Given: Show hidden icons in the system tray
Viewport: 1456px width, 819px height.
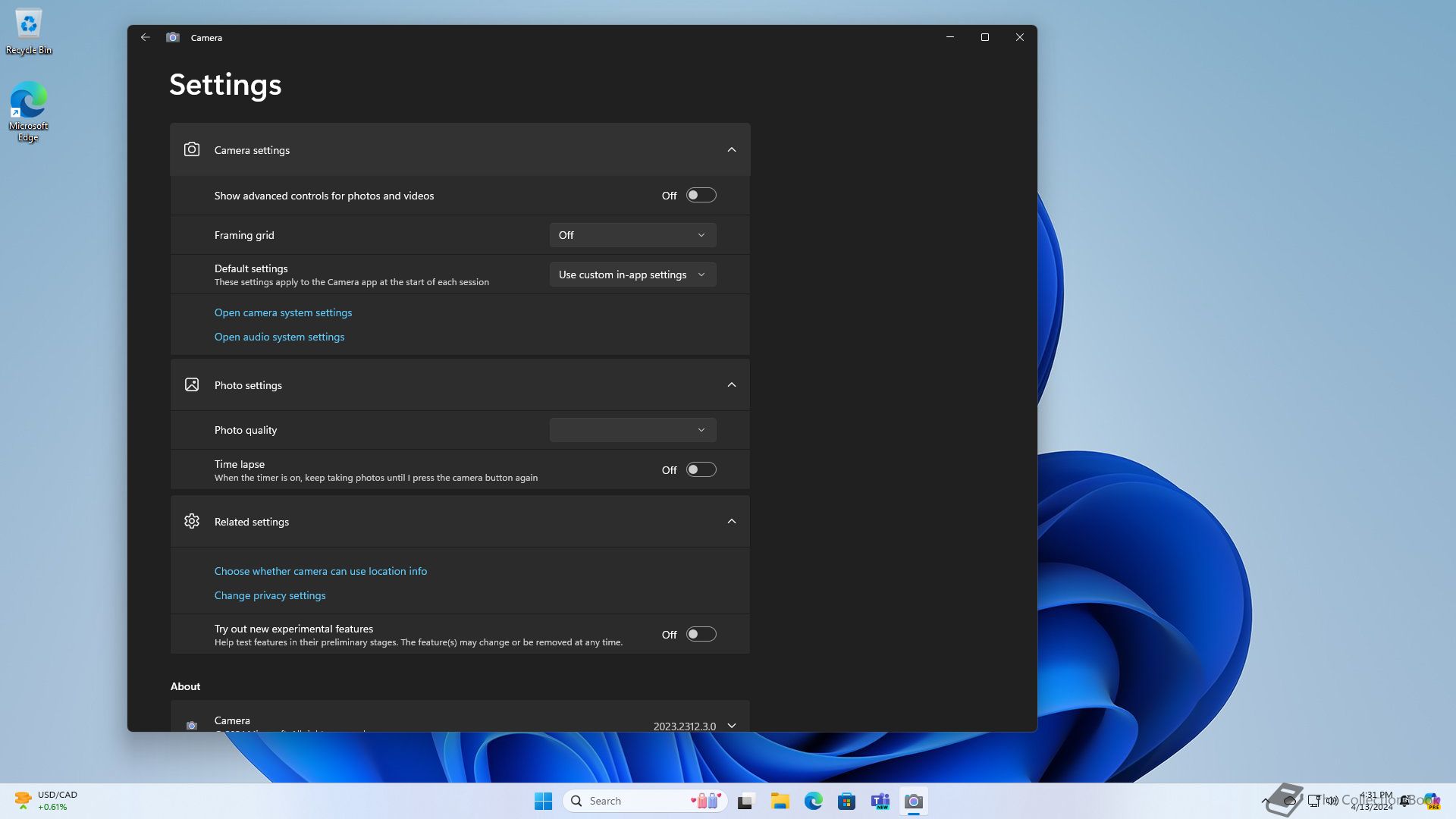Looking at the screenshot, I should 1265,801.
